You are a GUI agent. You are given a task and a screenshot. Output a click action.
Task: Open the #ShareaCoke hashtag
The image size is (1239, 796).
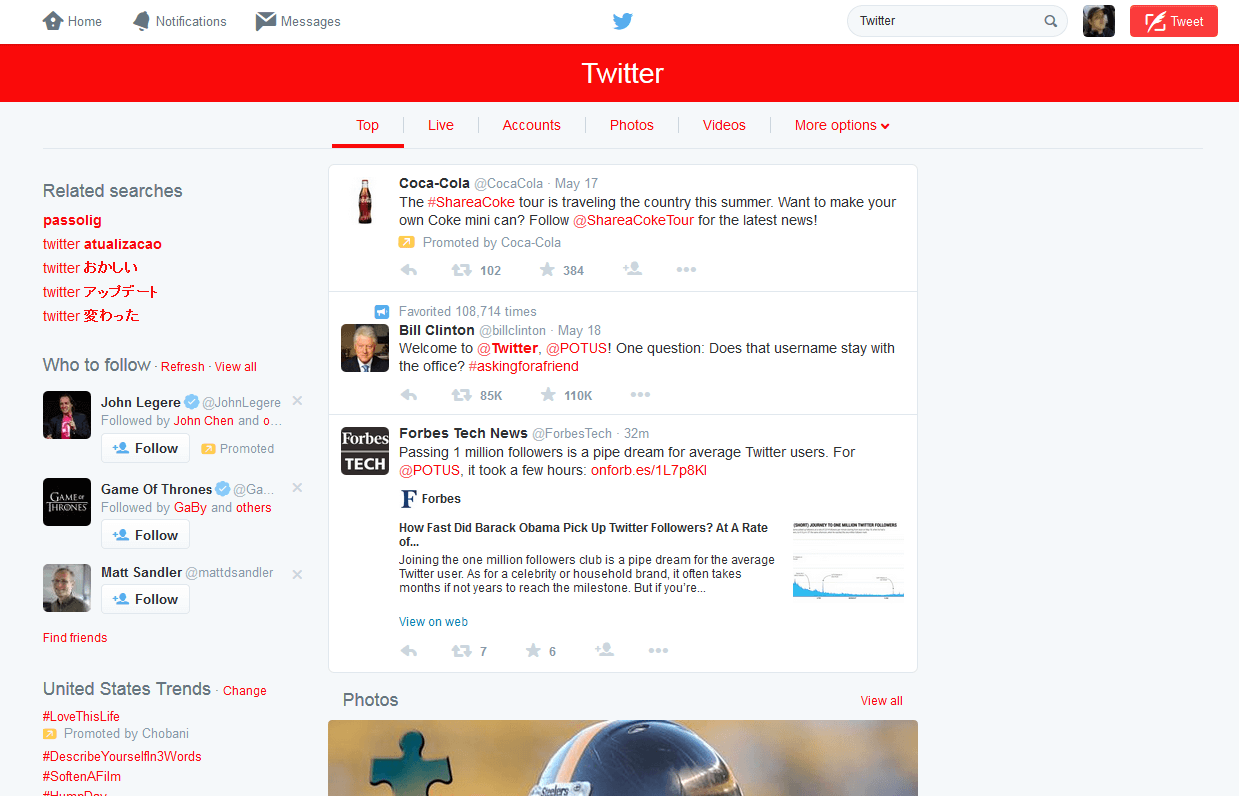pyautogui.click(x=471, y=202)
